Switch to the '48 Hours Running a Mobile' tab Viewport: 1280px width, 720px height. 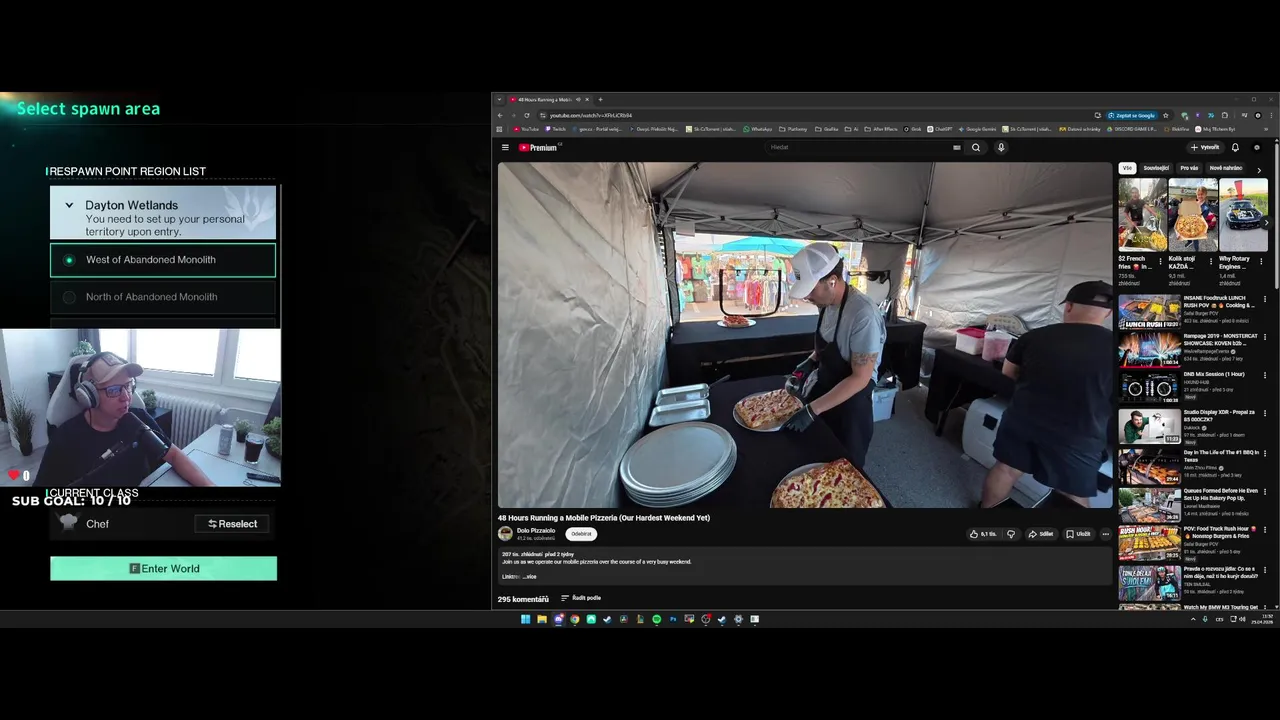coord(550,100)
